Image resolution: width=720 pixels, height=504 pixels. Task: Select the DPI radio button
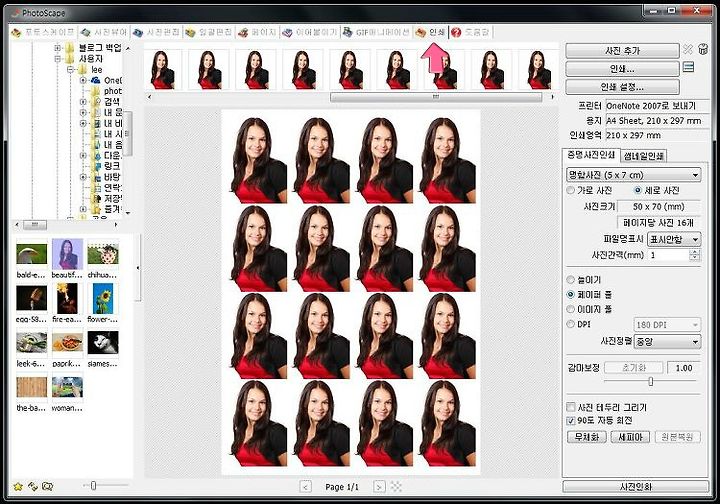(570, 324)
